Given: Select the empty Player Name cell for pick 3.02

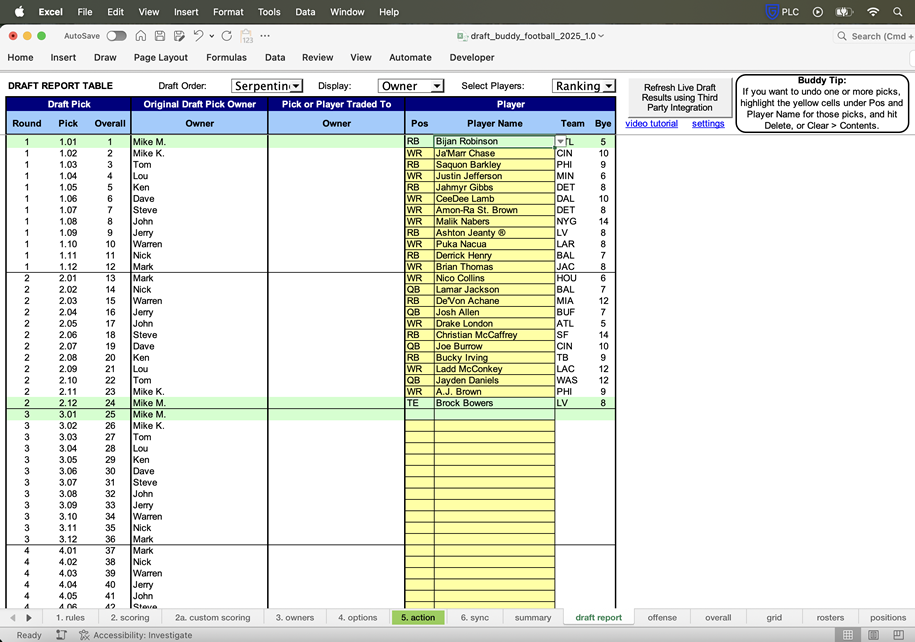Looking at the screenshot, I should pos(494,426).
